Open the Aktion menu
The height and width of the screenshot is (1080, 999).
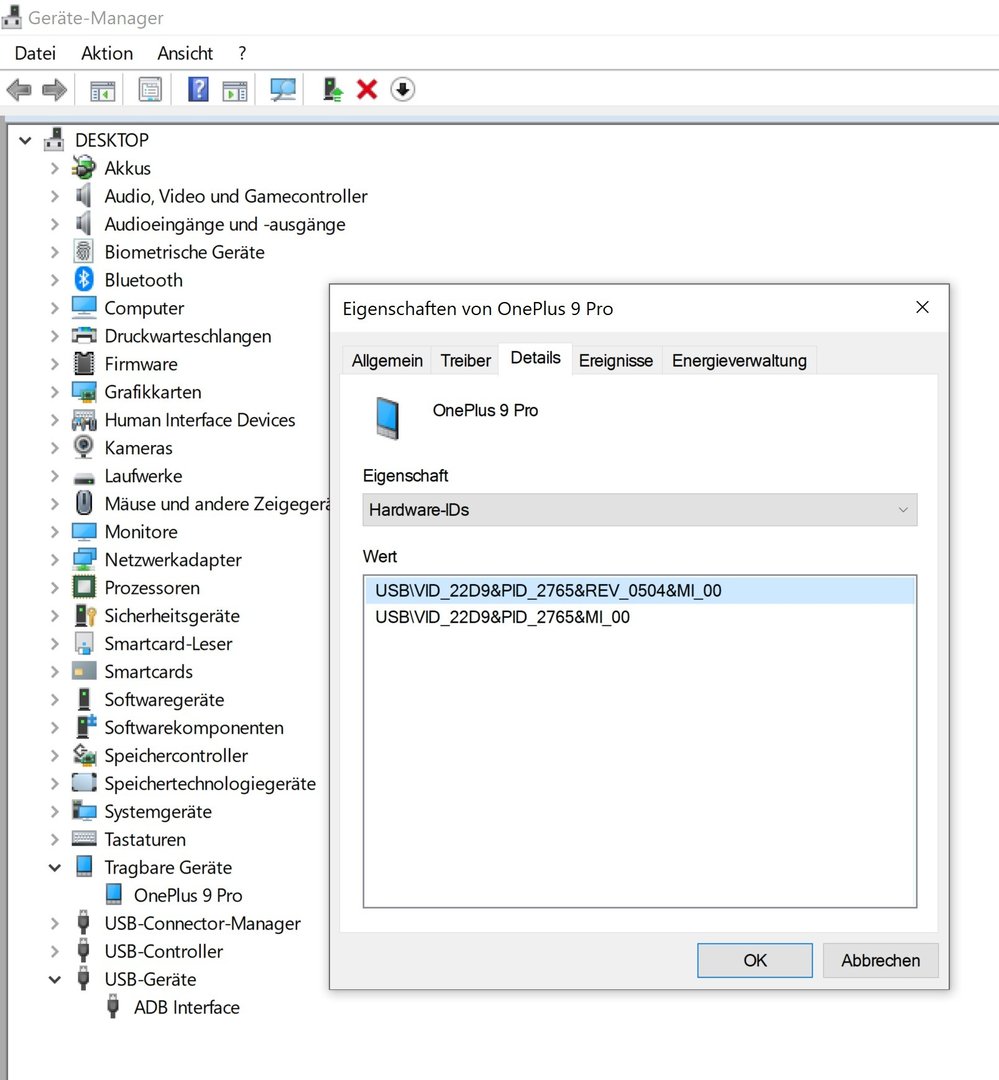[106, 53]
